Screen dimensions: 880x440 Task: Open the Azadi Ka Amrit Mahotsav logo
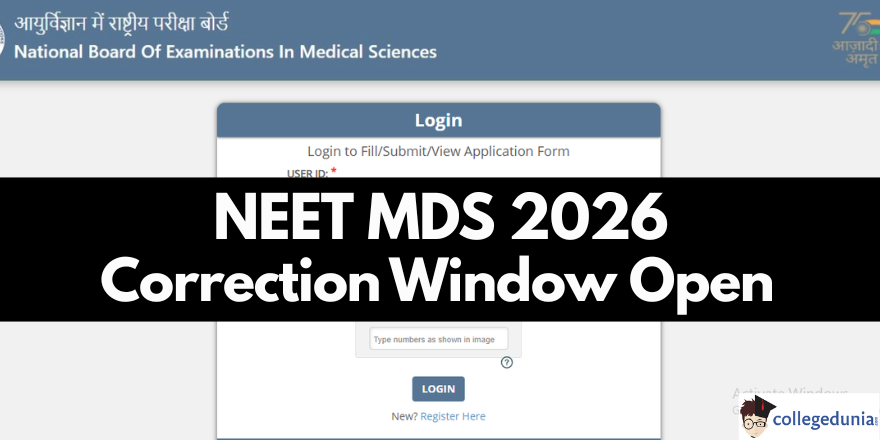855,39
